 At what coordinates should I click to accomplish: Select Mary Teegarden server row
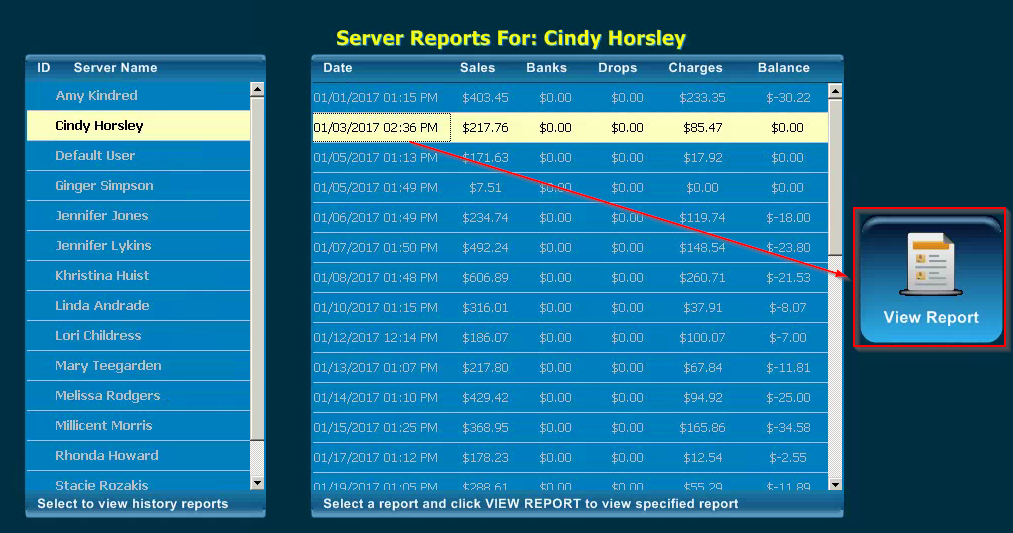[138, 366]
